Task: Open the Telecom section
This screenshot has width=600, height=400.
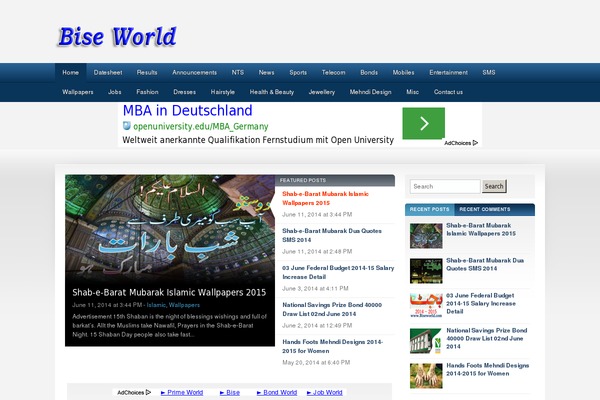Action: [x=333, y=72]
